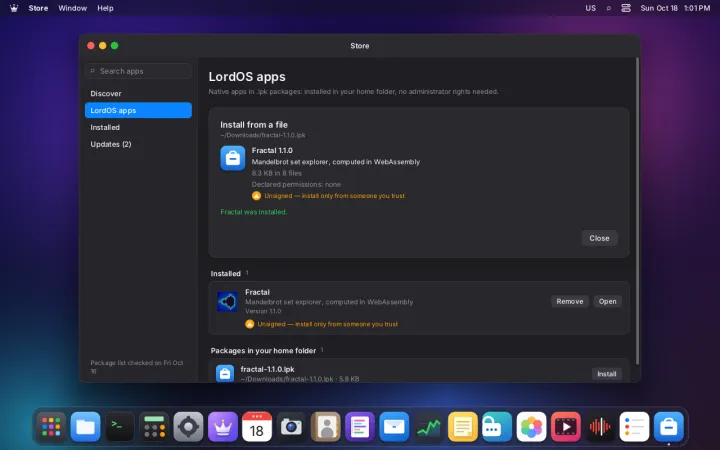Open the password lock app in dock
The image size is (720, 450).
[x=497, y=427]
